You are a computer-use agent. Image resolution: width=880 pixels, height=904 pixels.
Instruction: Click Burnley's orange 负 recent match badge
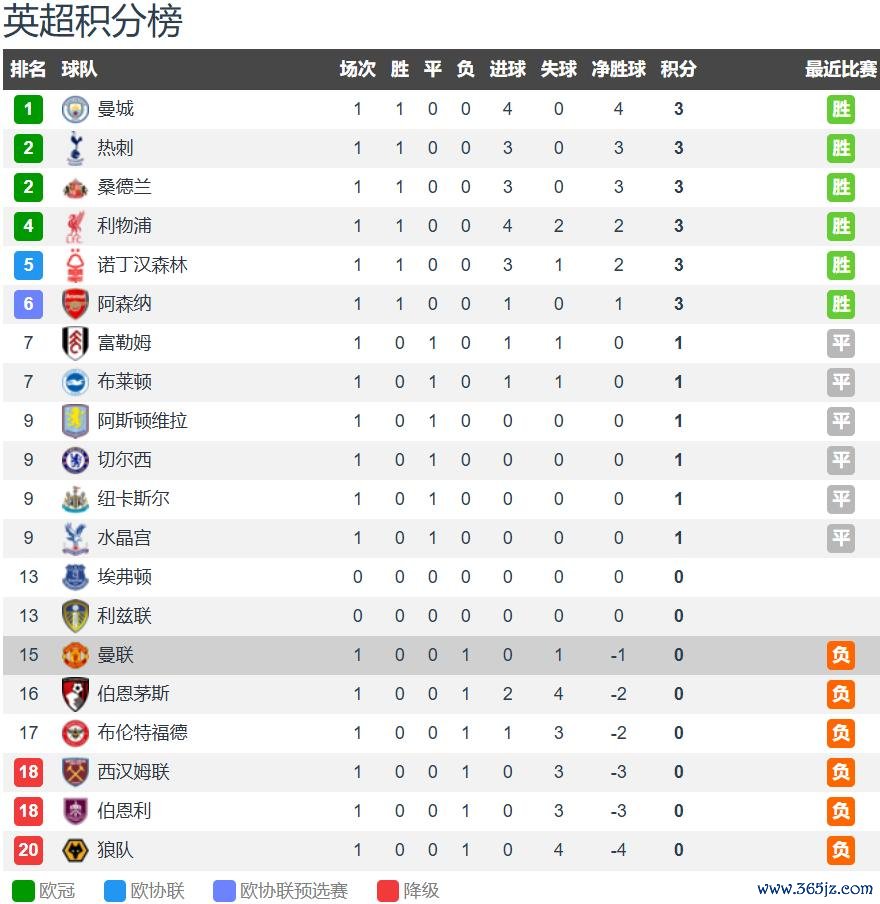[x=840, y=811]
